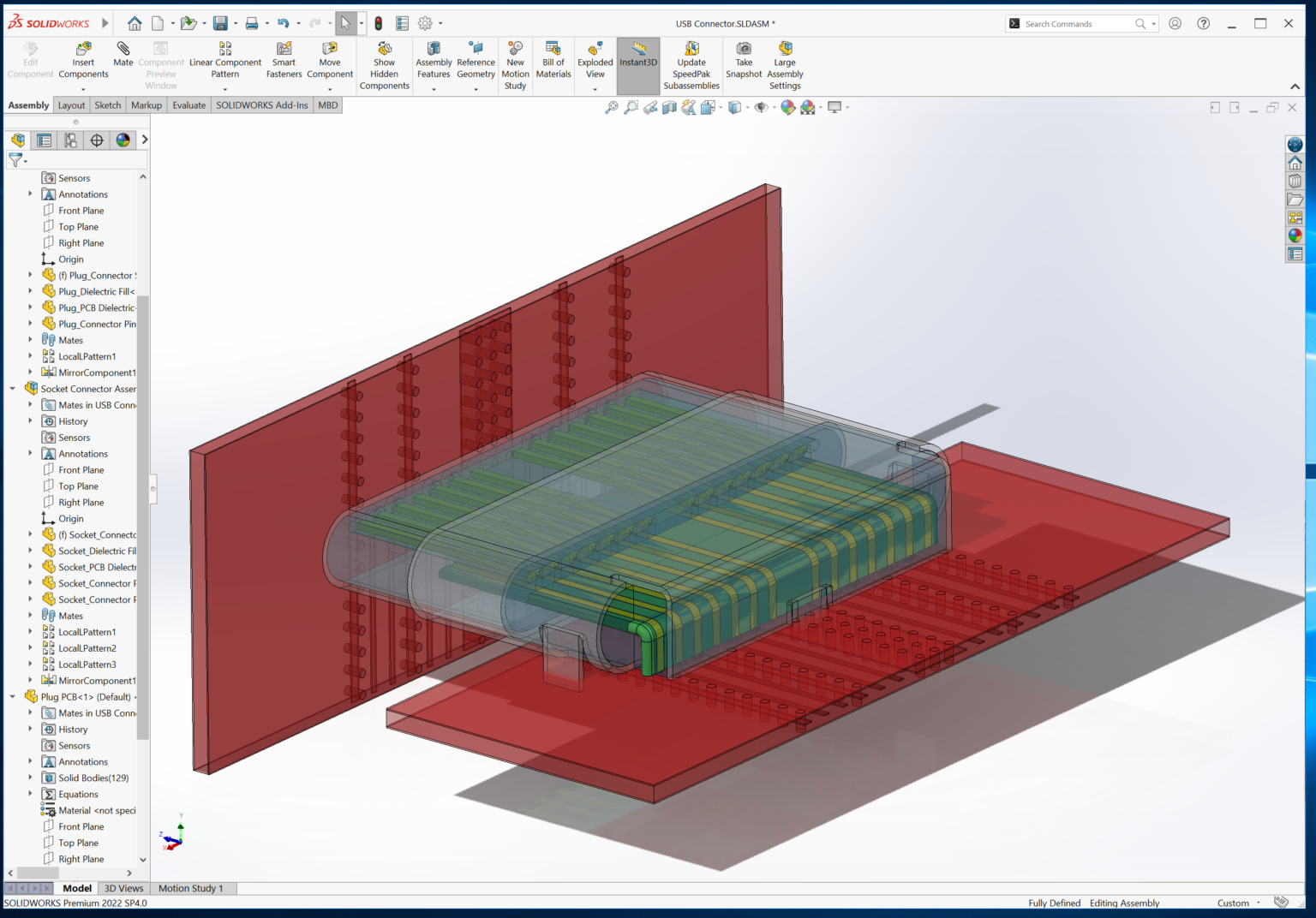Expand the Socket Connector Mates folder

tap(32, 615)
